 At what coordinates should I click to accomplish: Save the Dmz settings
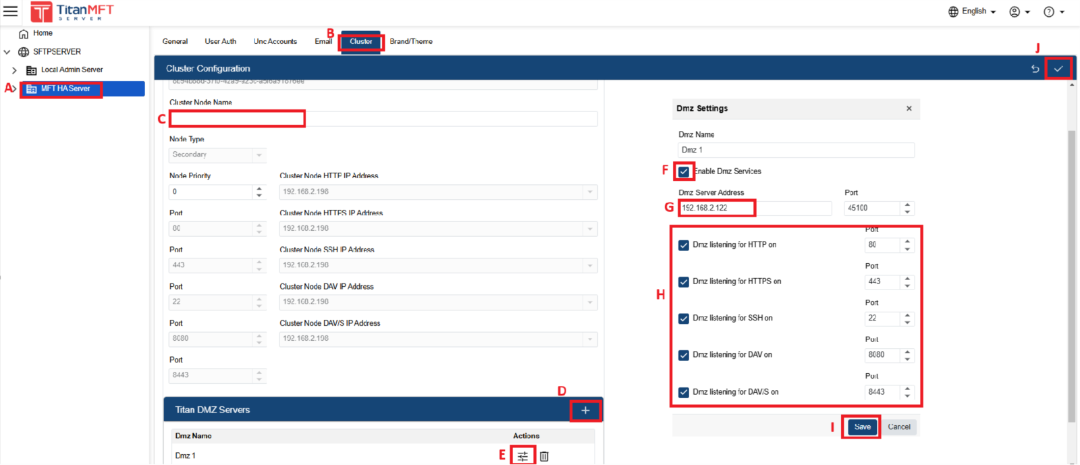[862, 426]
